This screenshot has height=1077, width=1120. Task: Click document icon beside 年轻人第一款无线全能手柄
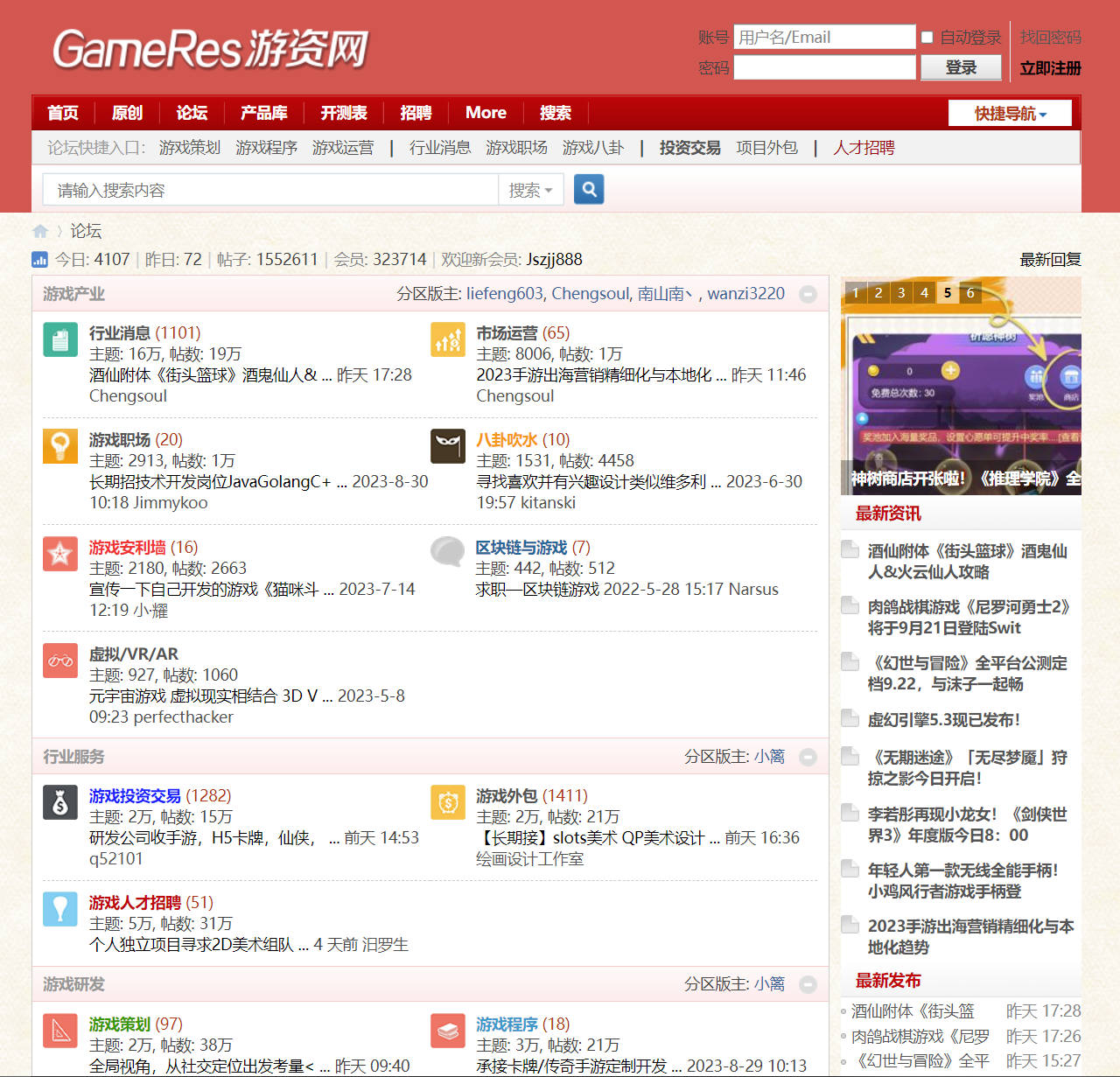click(x=850, y=869)
